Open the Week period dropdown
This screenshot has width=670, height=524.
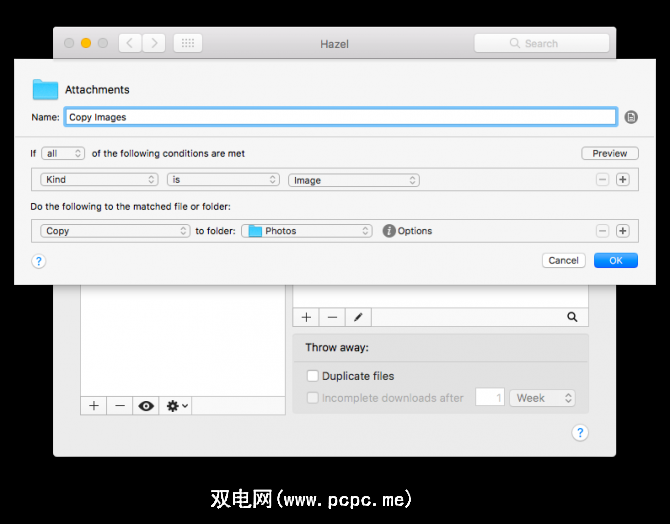click(x=543, y=398)
